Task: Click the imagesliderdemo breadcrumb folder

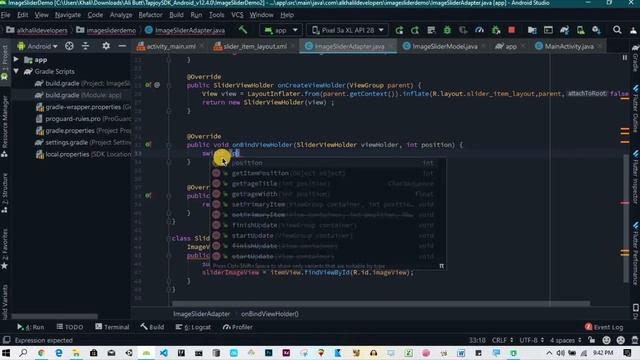Action: [x=106, y=30]
